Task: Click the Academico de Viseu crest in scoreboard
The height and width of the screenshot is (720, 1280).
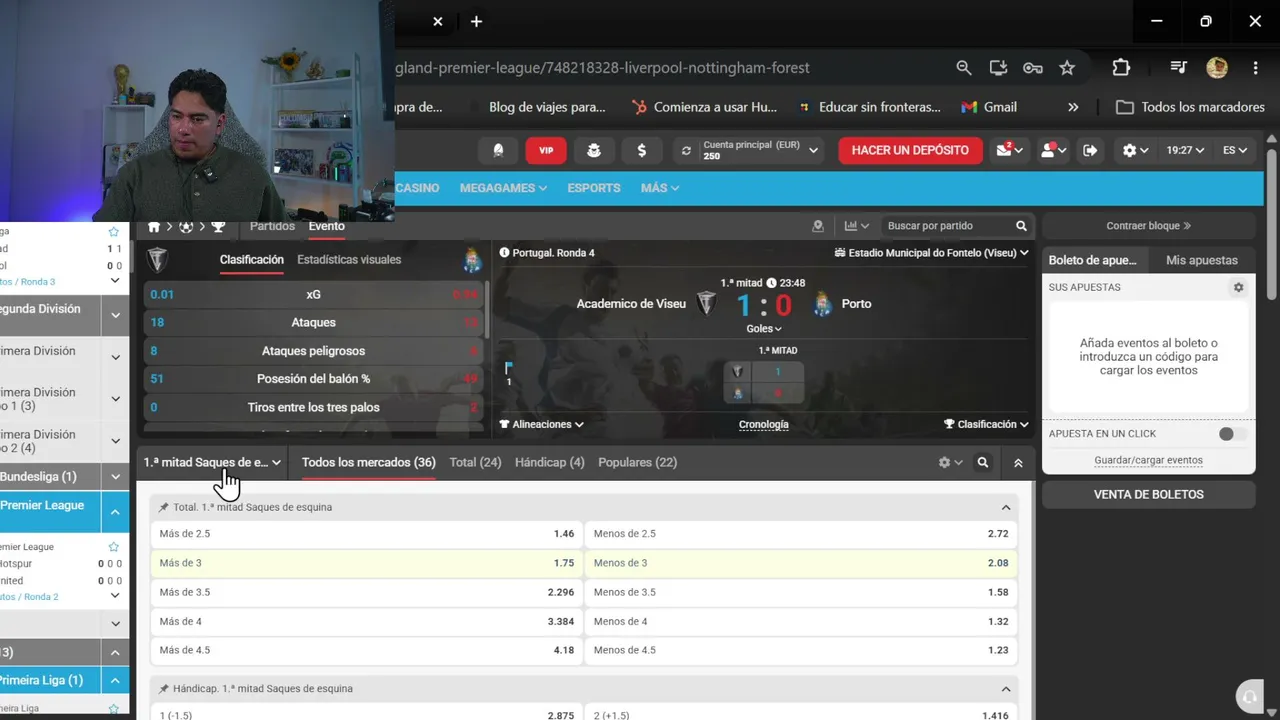Action: 707,304
